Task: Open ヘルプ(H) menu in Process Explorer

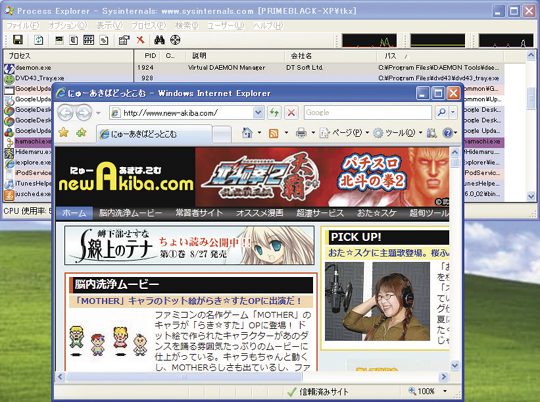Action: [268, 25]
